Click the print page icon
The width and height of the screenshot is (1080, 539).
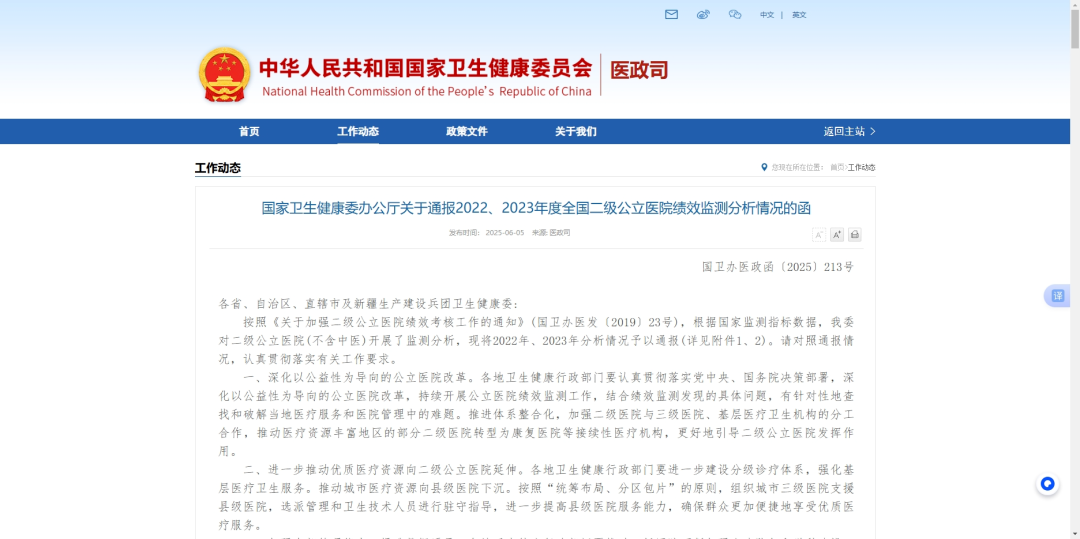(855, 235)
